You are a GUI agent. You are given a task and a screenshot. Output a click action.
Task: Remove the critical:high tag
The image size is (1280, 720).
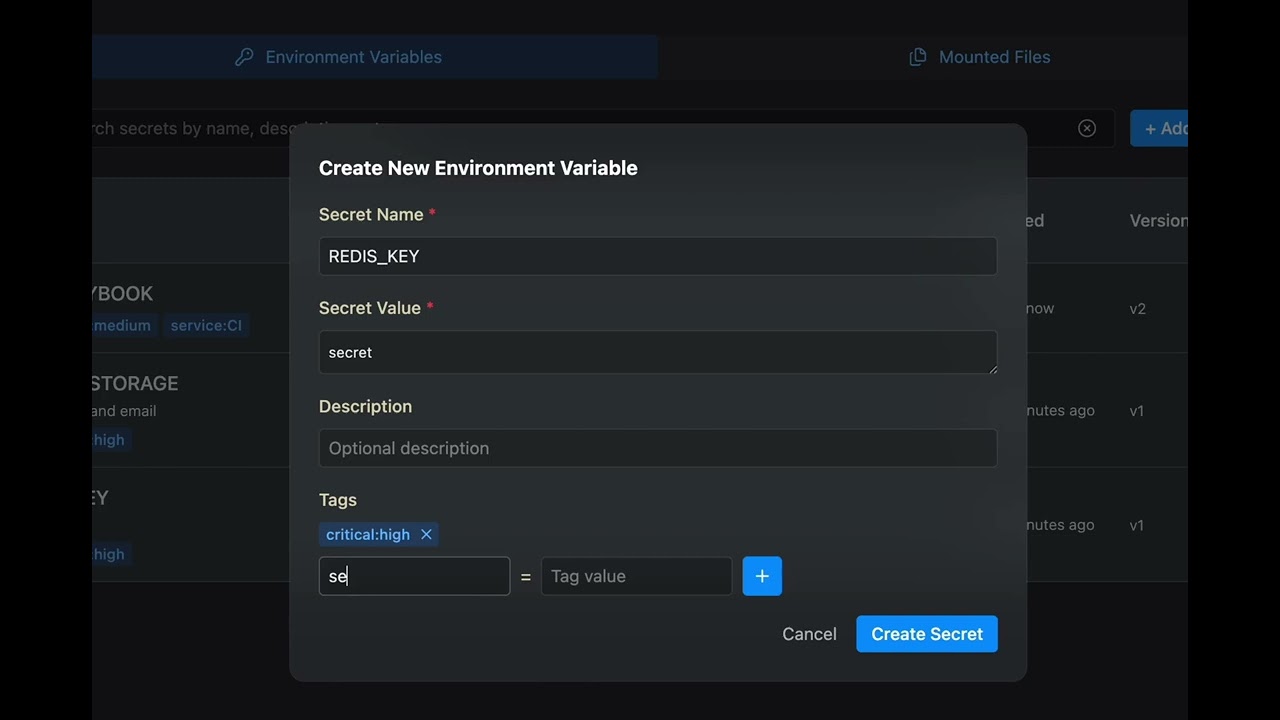coord(426,534)
